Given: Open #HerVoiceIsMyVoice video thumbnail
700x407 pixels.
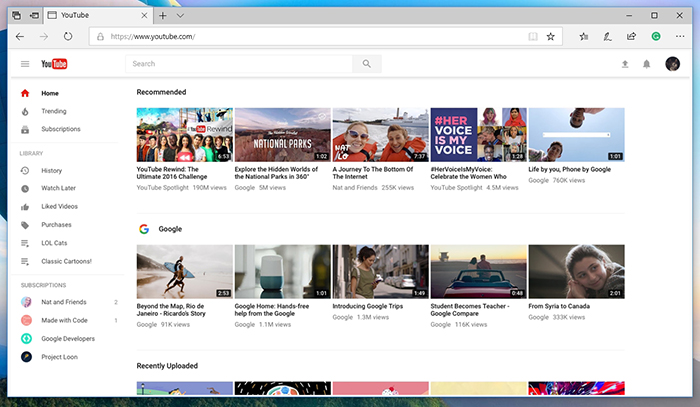Looking at the screenshot, I should pyautogui.click(x=479, y=135).
